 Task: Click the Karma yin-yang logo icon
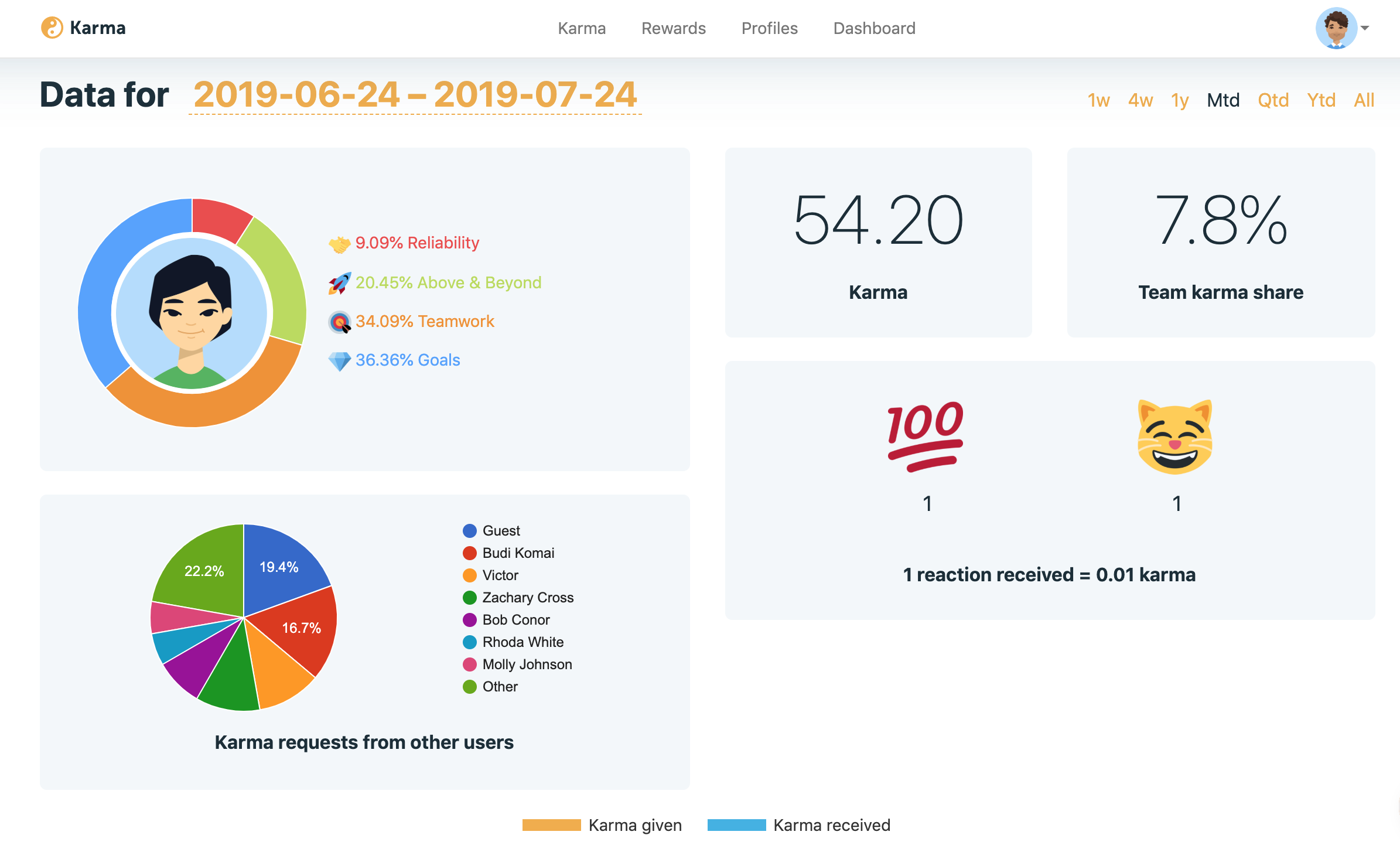(x=52, y=28)
